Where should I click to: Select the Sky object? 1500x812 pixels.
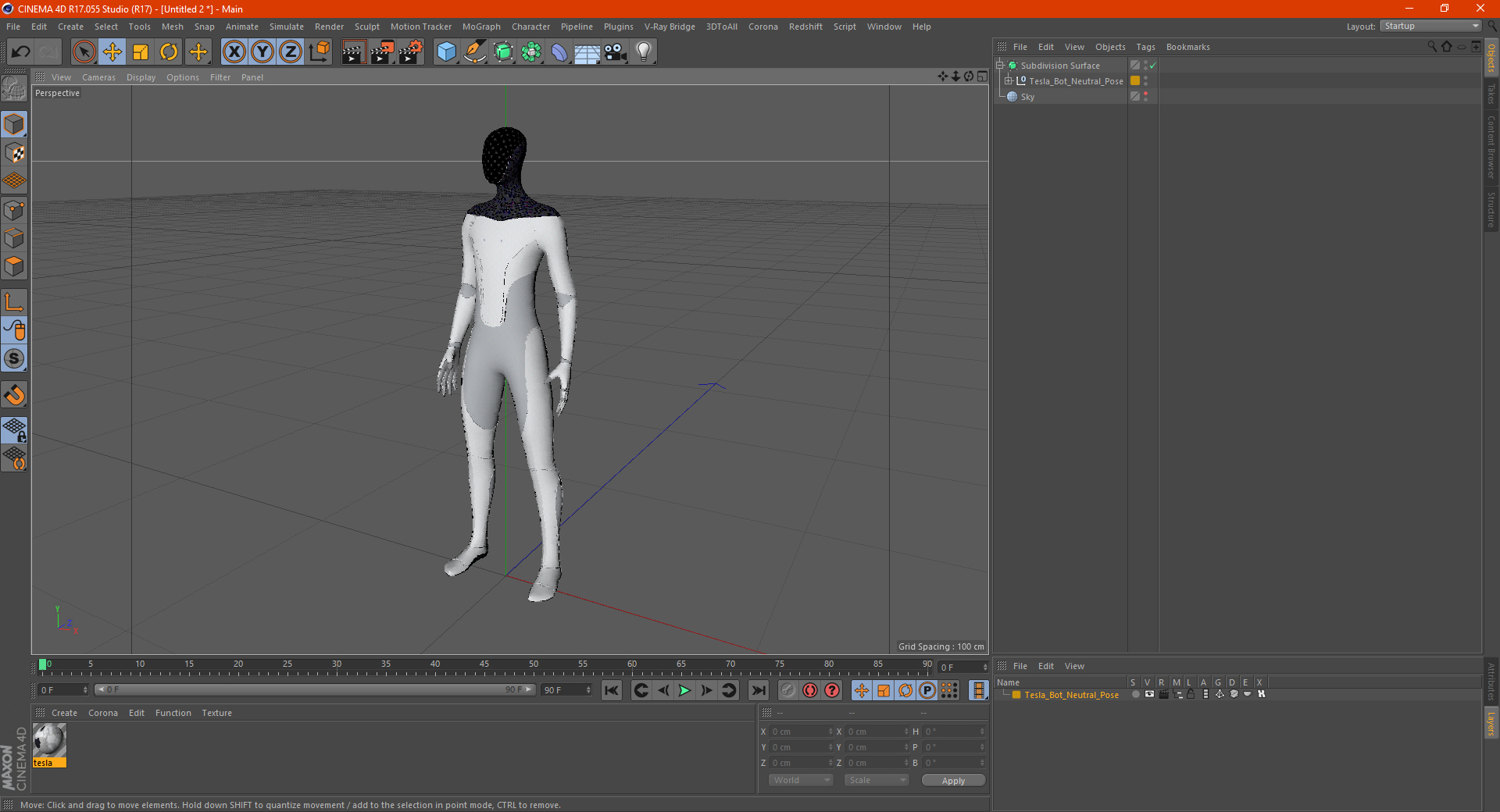click(1027, 97)
